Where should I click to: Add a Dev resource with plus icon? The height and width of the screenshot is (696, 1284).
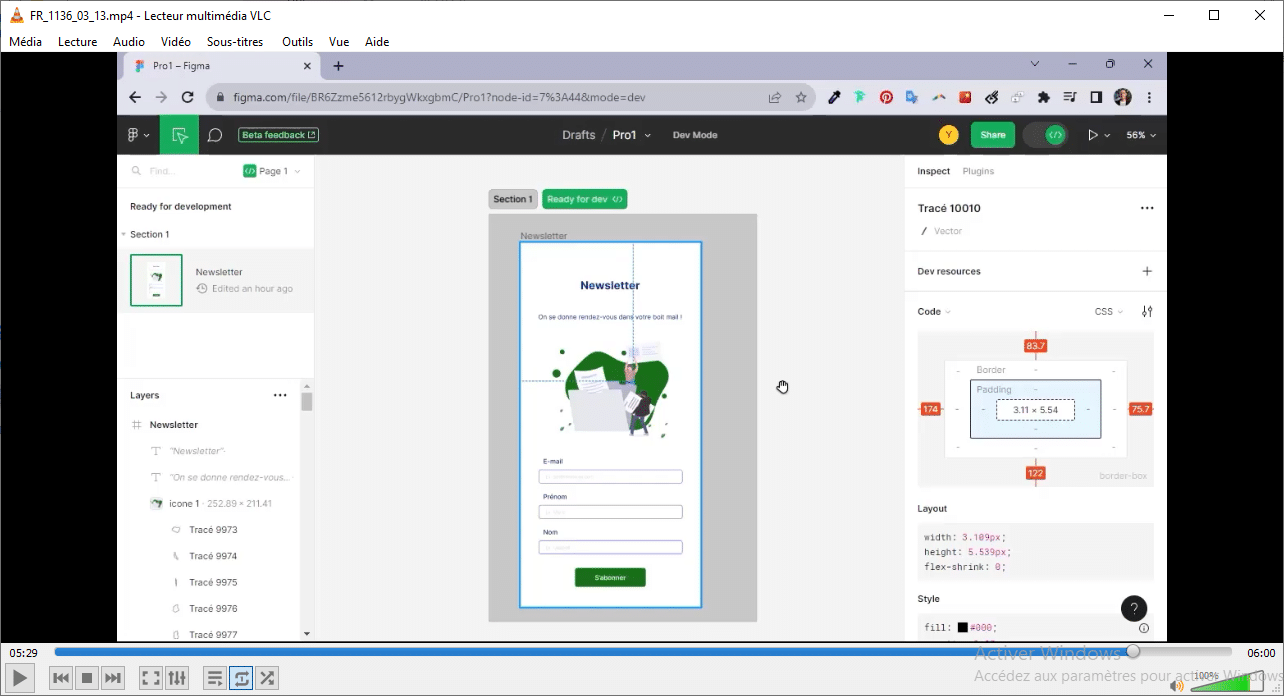point(1147,271)
